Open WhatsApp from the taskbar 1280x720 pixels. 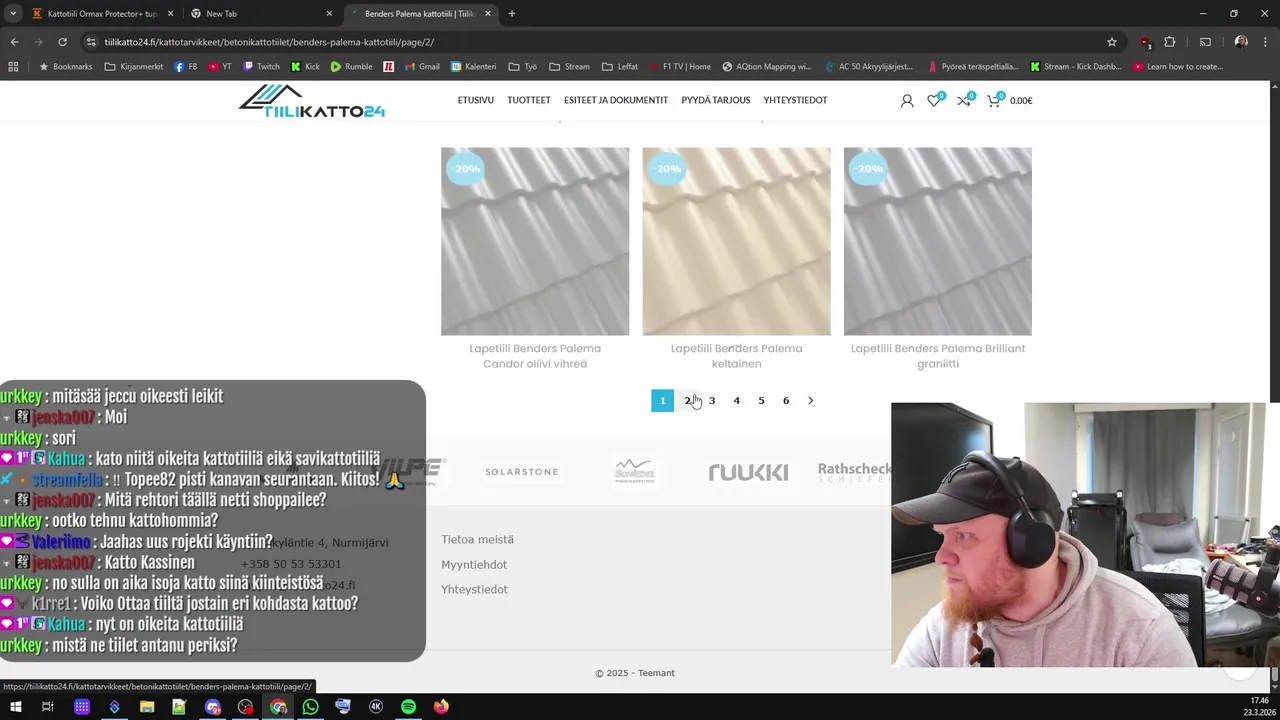coord(310,707)
